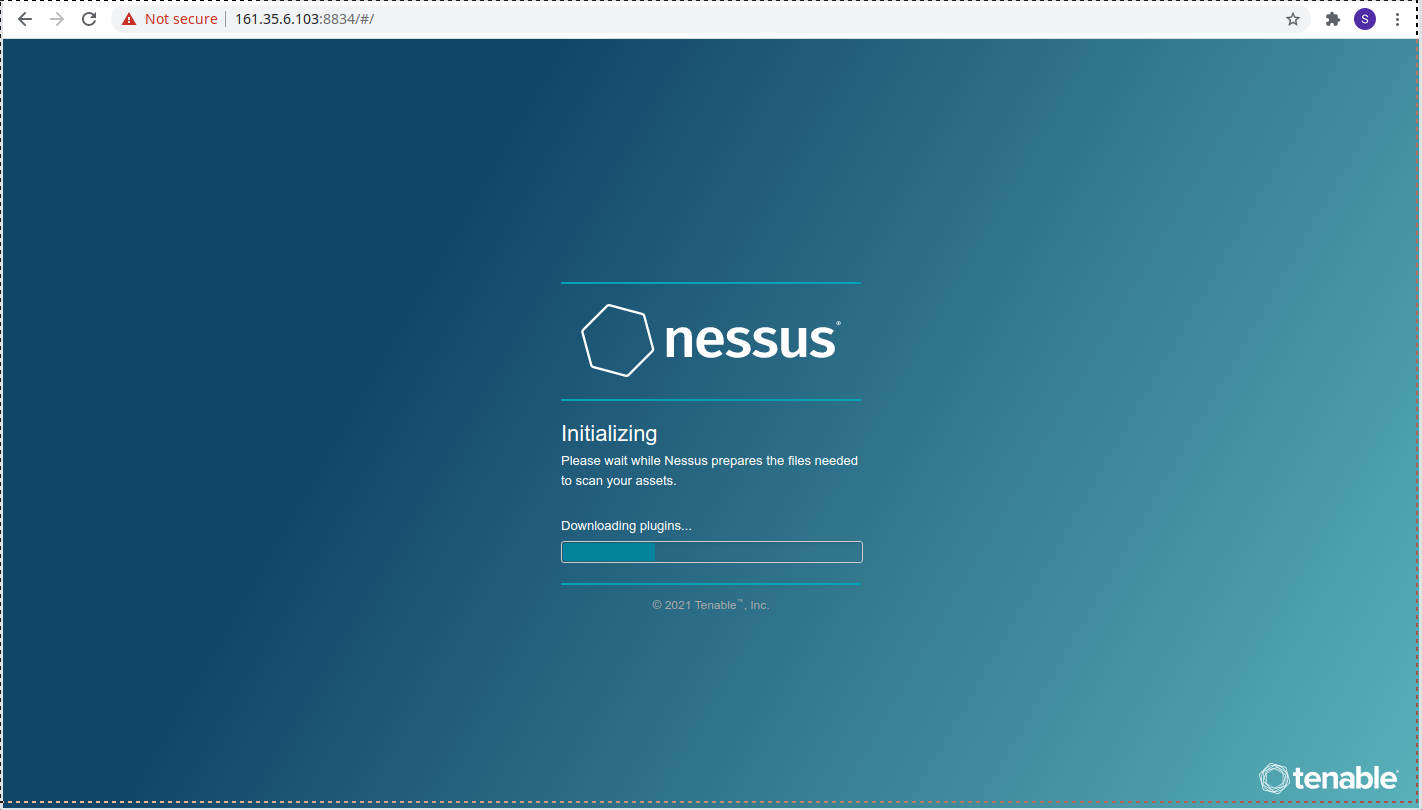Click the "tenable" wordmark in the corner
The height and width of the screenshot is (810, 1422).
click(1346, 778)
